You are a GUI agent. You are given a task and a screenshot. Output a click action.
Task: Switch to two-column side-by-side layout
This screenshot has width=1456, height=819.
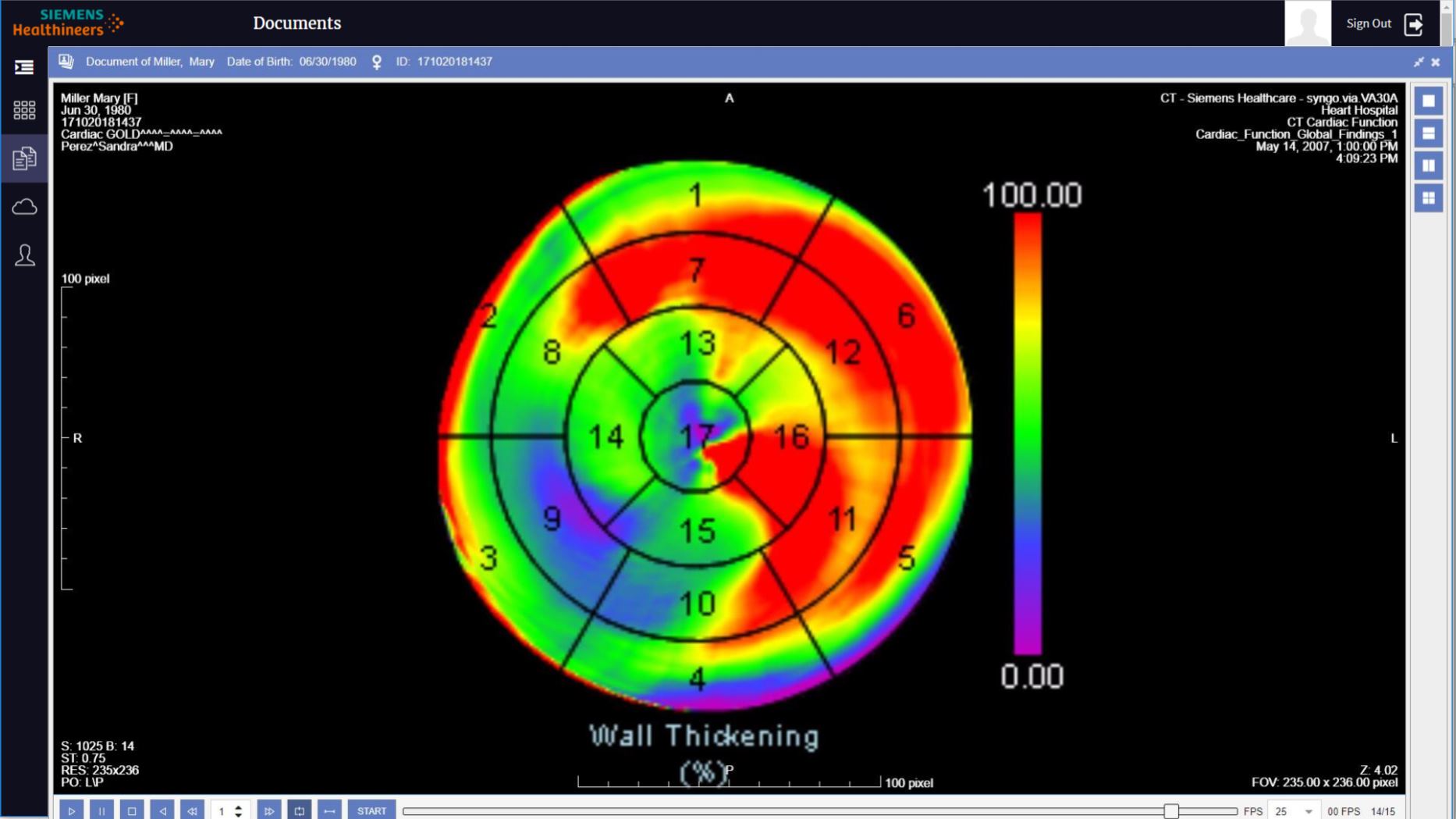point(1429,166)
